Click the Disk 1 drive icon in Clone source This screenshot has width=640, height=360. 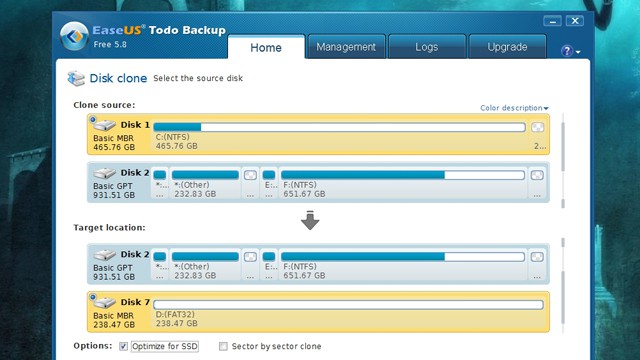coord(104,125)
